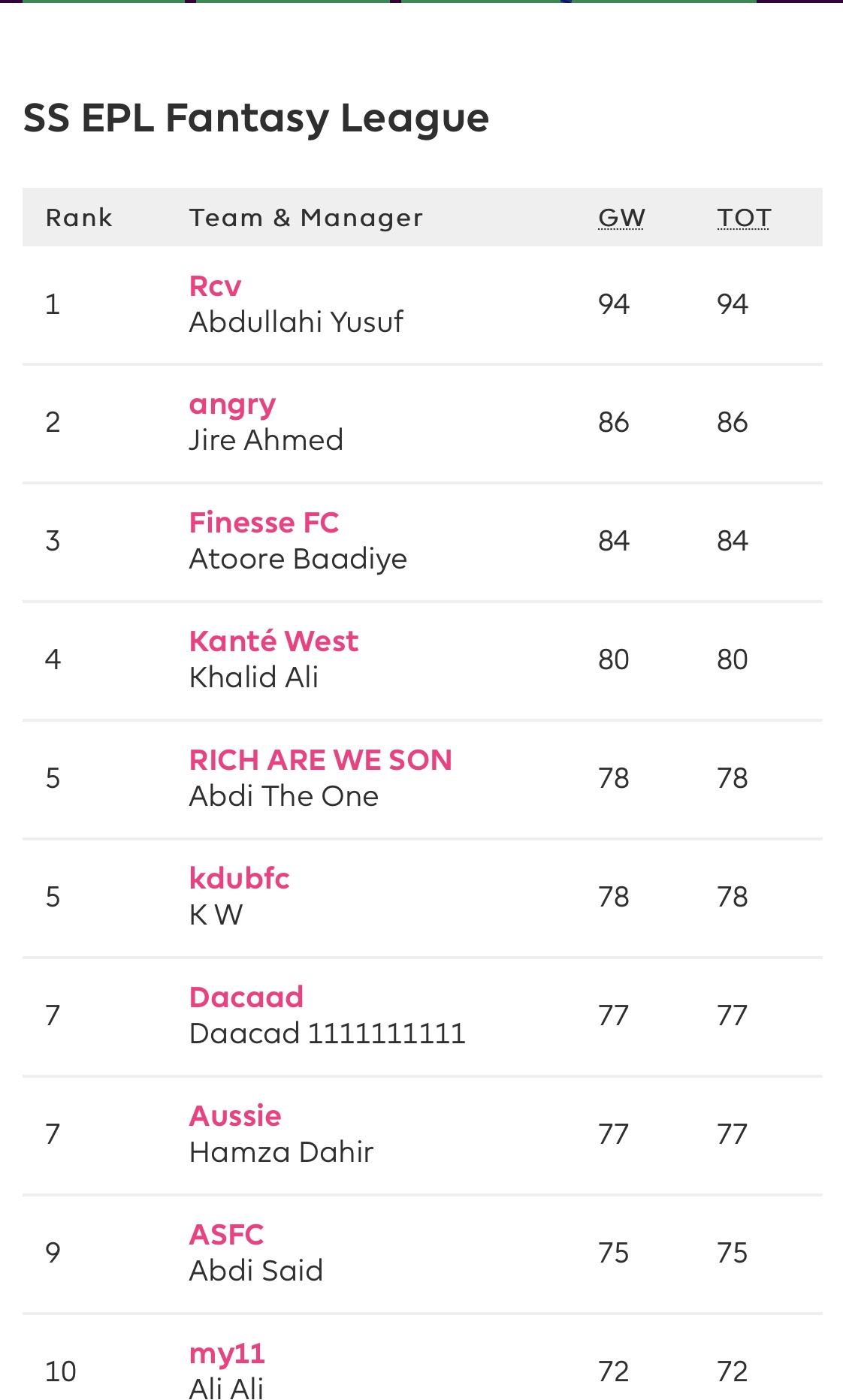The width and height of the screenshot is (843, 1400).
Task: Click the TOT column header
Action: click(744, 218)
